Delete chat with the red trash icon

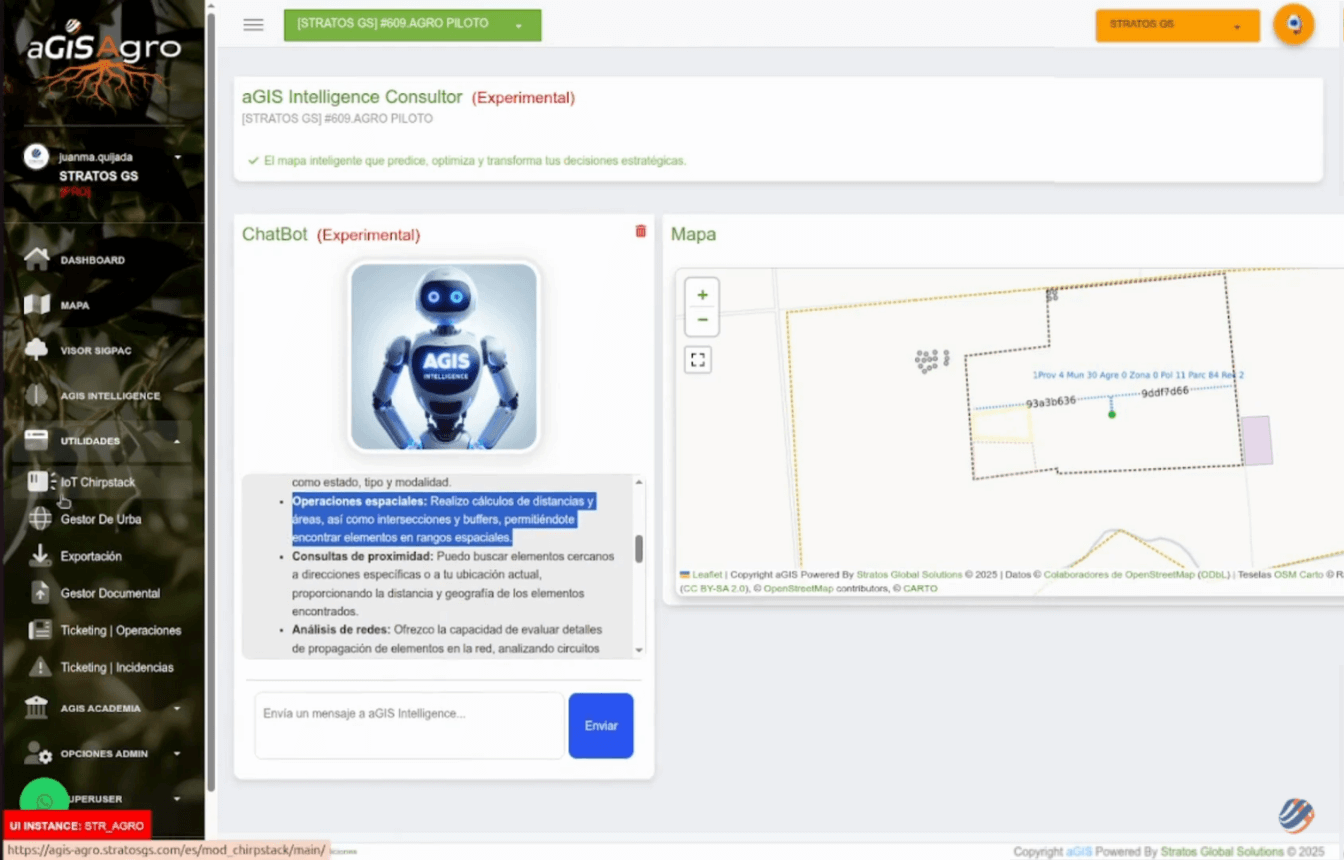[641, 231]
